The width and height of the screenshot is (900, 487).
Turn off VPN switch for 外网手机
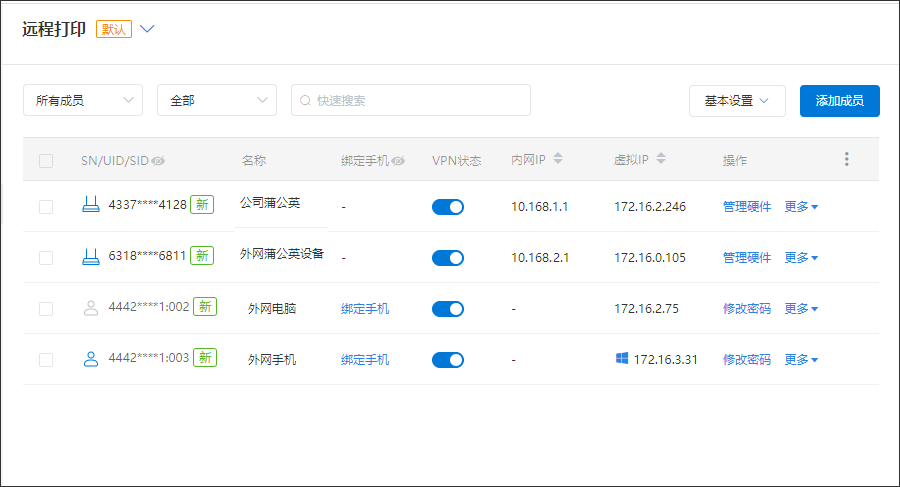click(x=448, y=360)
